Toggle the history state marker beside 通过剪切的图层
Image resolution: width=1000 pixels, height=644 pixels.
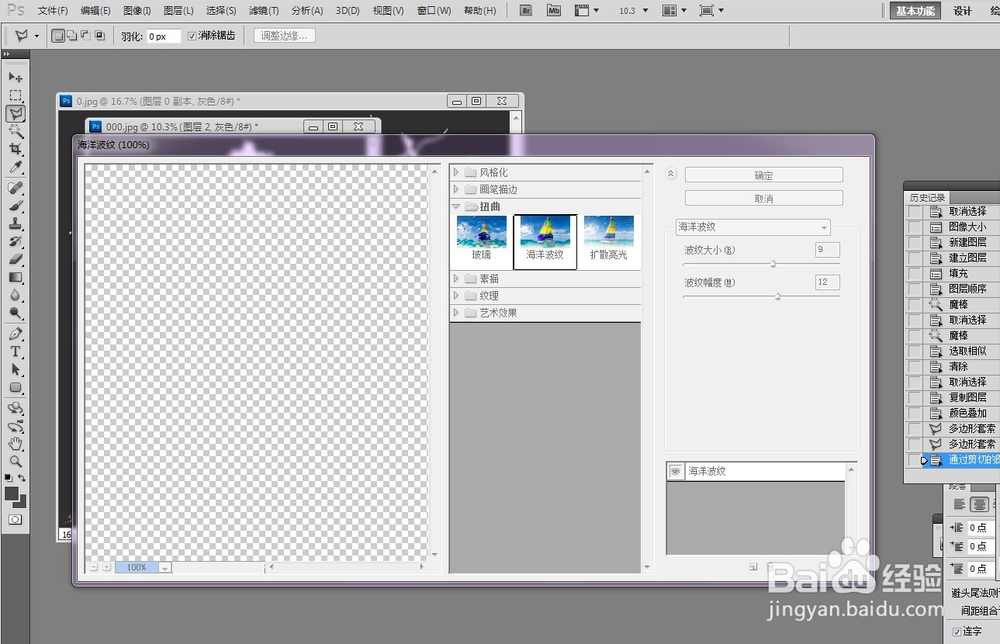pyautogui.click(x=924, y=460)
